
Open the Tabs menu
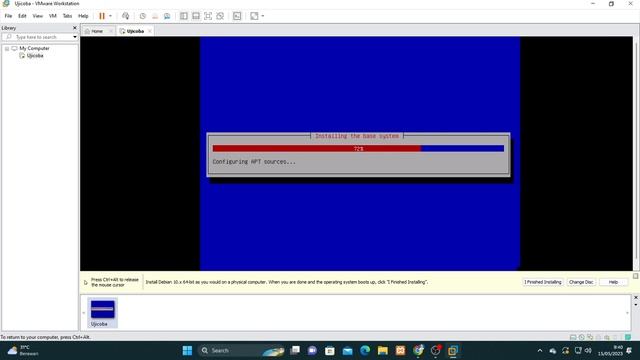67,16
